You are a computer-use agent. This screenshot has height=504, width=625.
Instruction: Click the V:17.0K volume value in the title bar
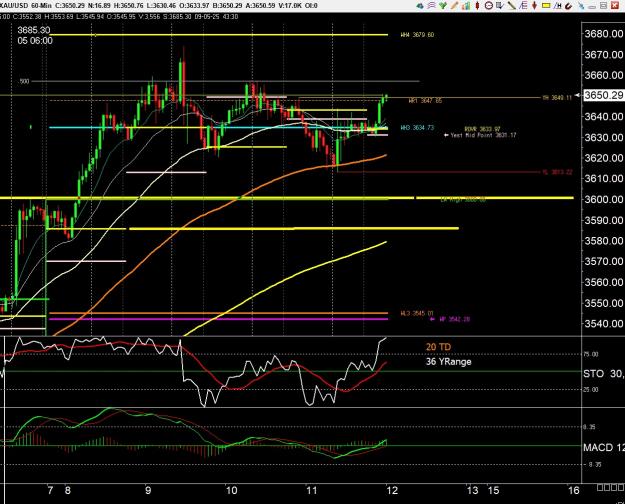tap(288, 6)
